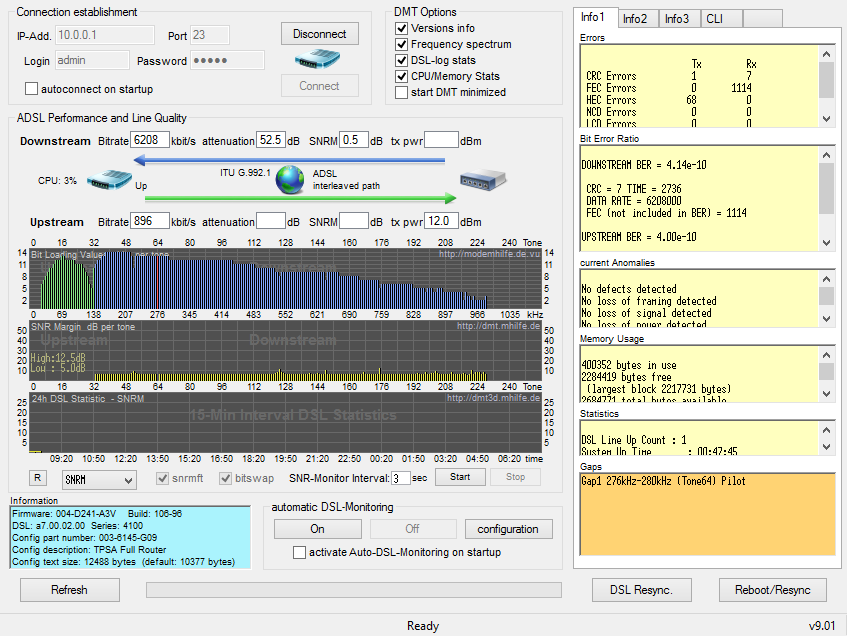Toggle activate Auto-DSL-Monitoring on startup
This screenshot has height=636, width=847.
point(299,552)
